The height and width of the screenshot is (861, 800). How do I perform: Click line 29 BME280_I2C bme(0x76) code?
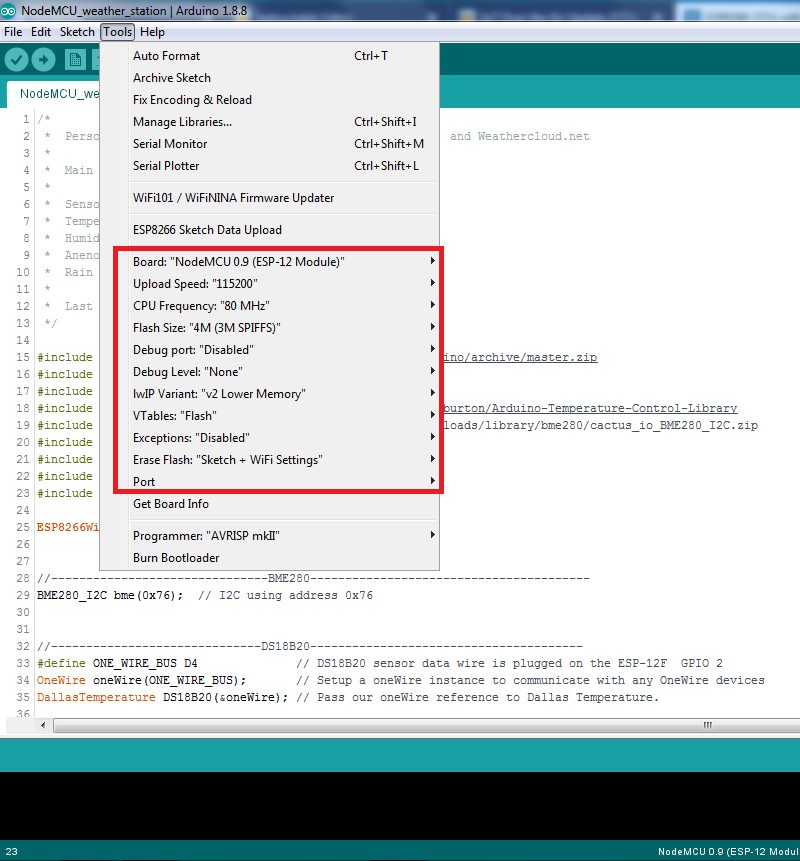[110, 595]
